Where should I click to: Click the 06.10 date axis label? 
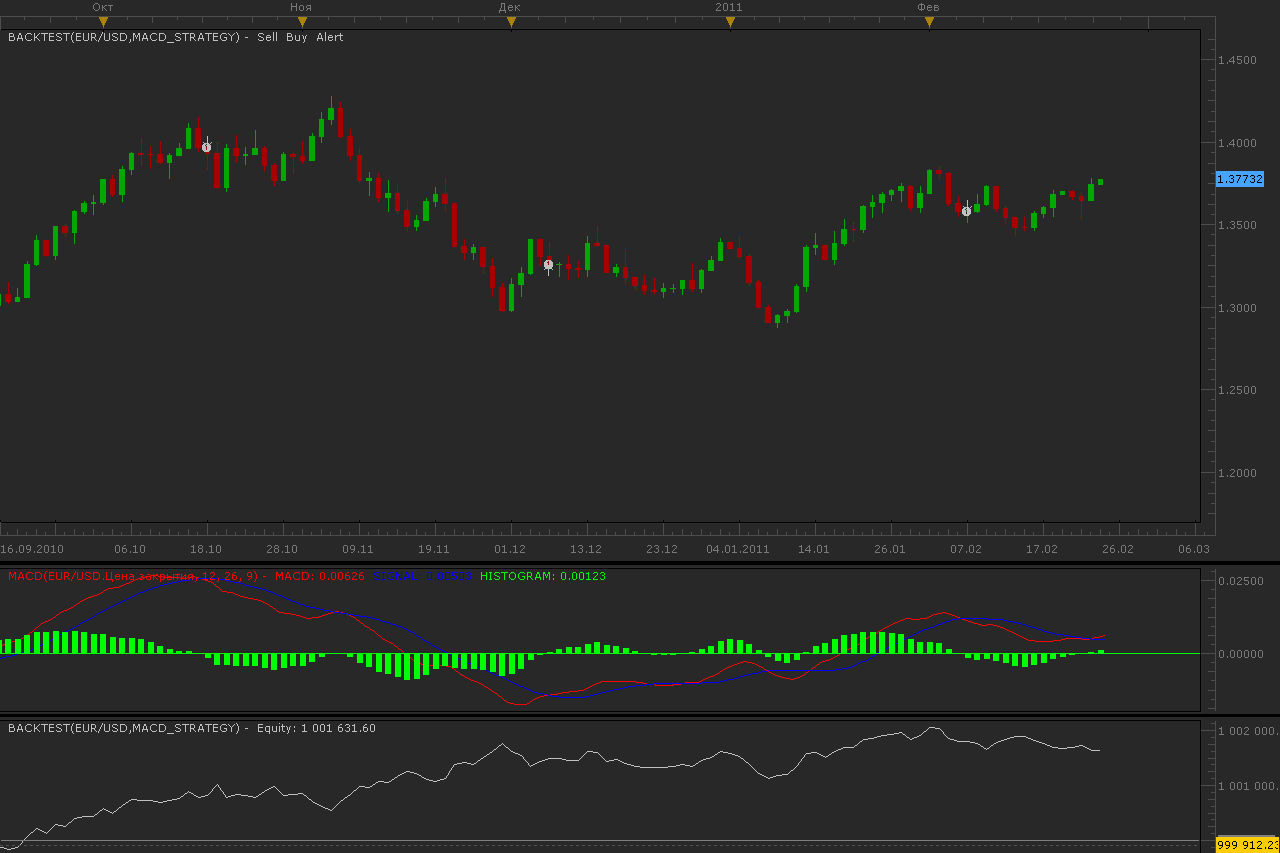point(130,549)
